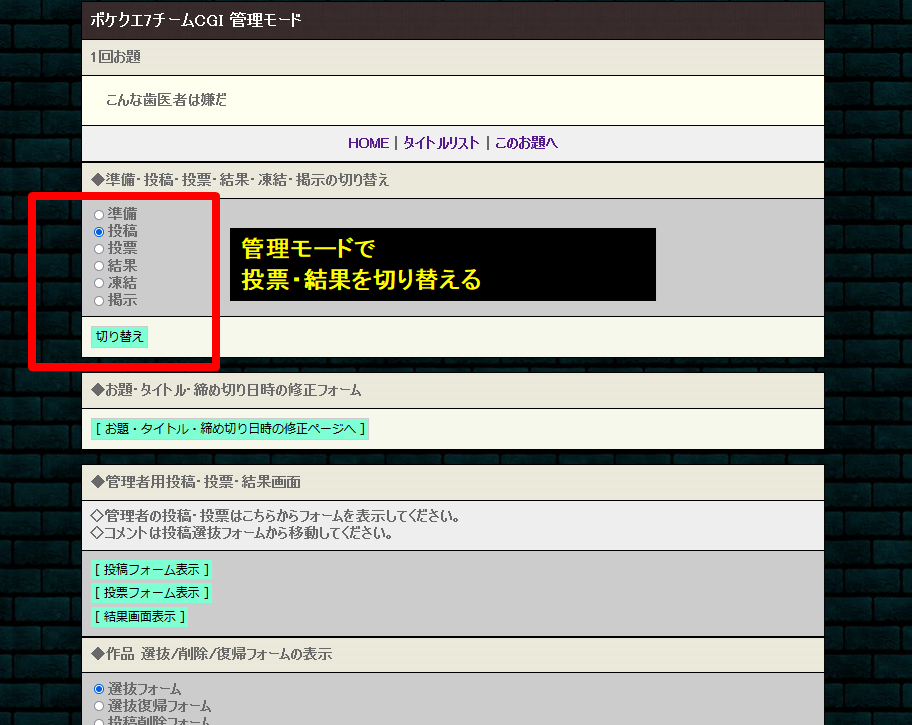The height and width of the screenshot is (725, 912).
Task: Choose the 投票 radio button
Action: 99,248
